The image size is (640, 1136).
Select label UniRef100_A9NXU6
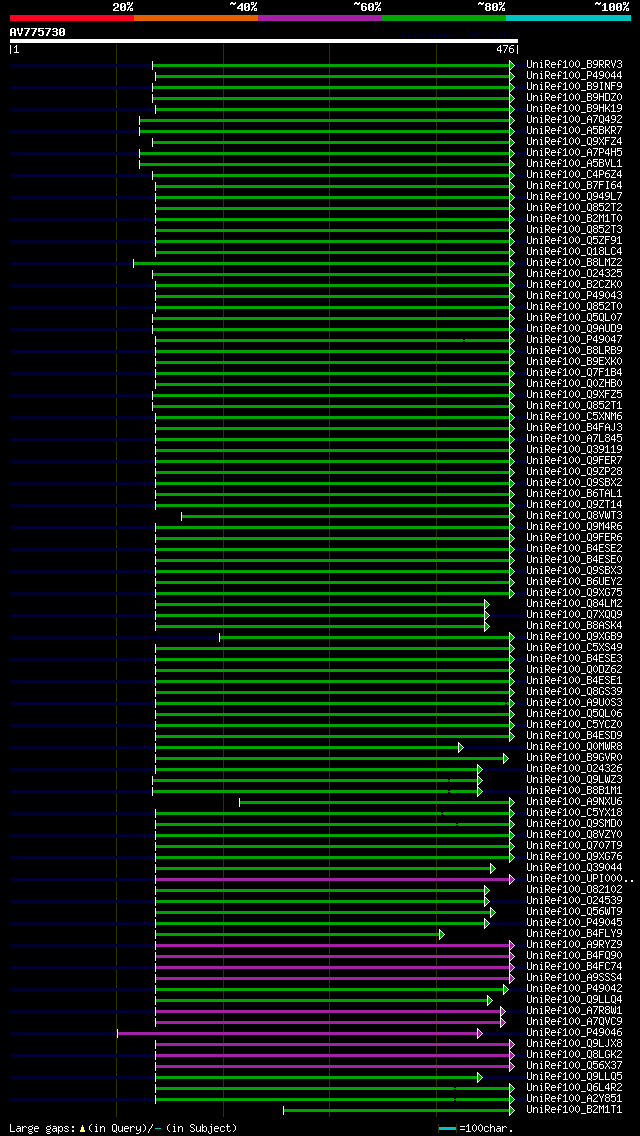pos(574,802)
